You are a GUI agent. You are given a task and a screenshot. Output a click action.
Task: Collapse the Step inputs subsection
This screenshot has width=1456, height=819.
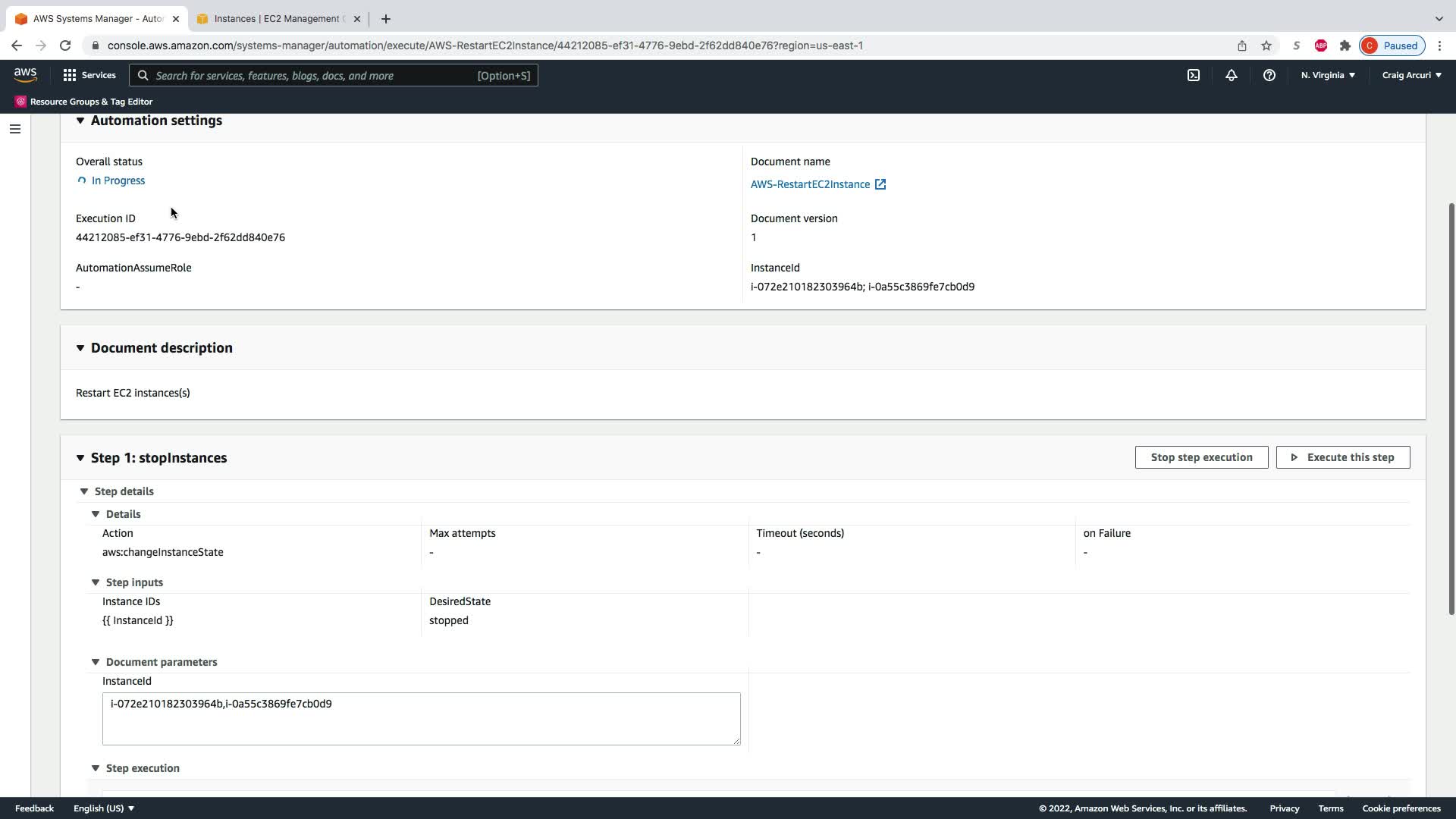pos(96,582)
